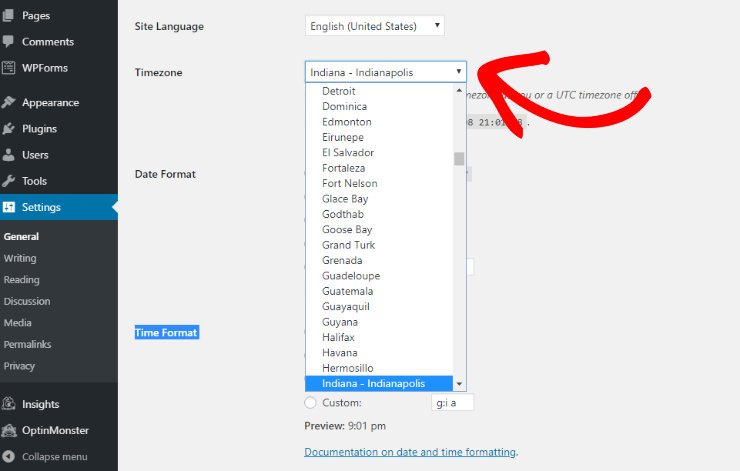Open the Writing settings submenu
Viewport: 740px width, 471px height.
[x=20, y=258]
